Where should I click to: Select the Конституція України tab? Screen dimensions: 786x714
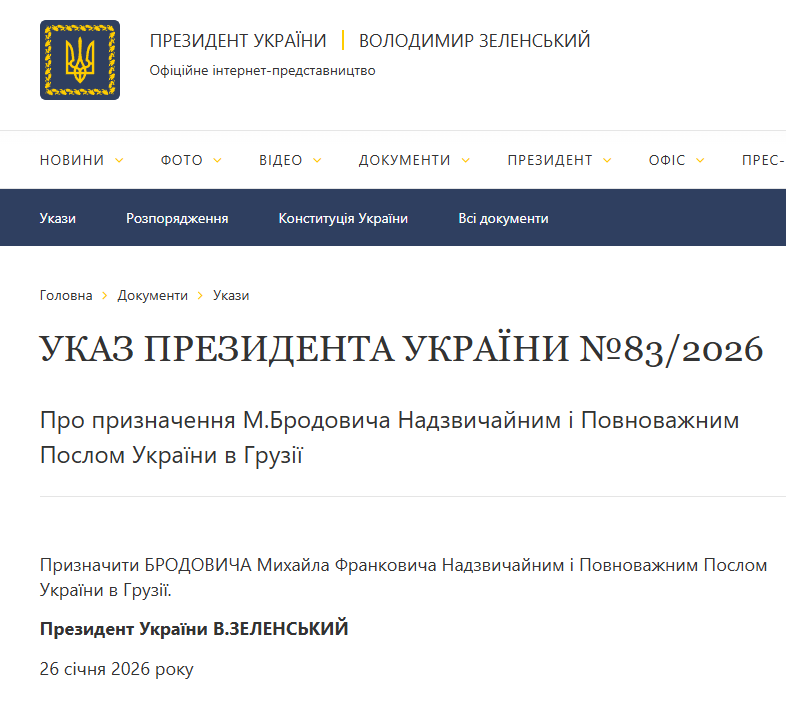point(343,218)
